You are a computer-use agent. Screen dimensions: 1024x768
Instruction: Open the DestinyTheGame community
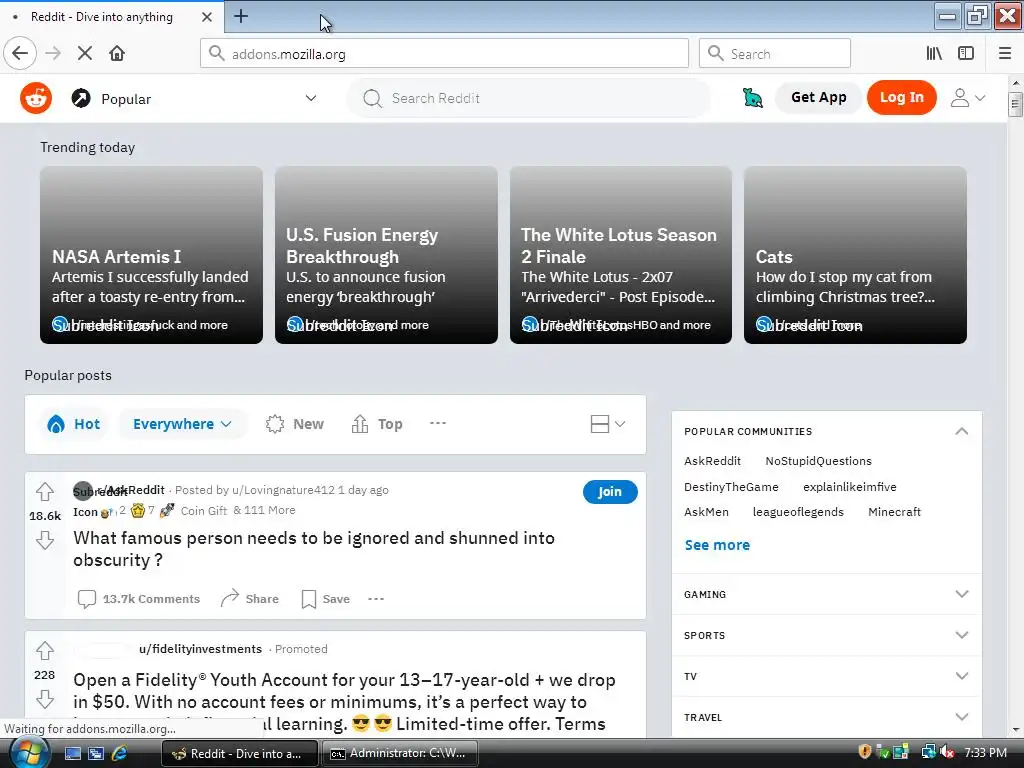[x=731, y=487]
